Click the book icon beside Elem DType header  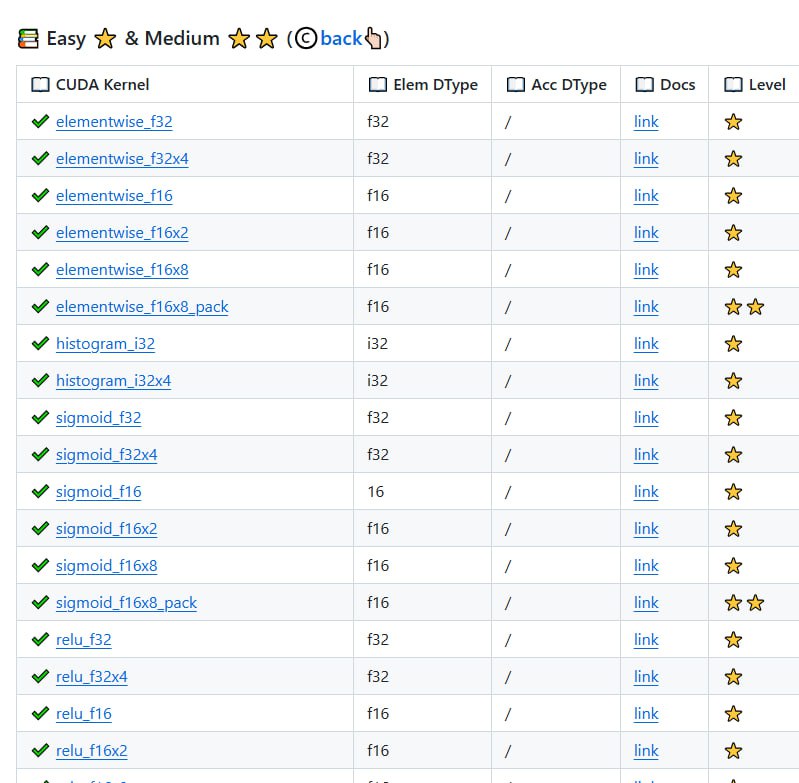[x=377, y=85]
